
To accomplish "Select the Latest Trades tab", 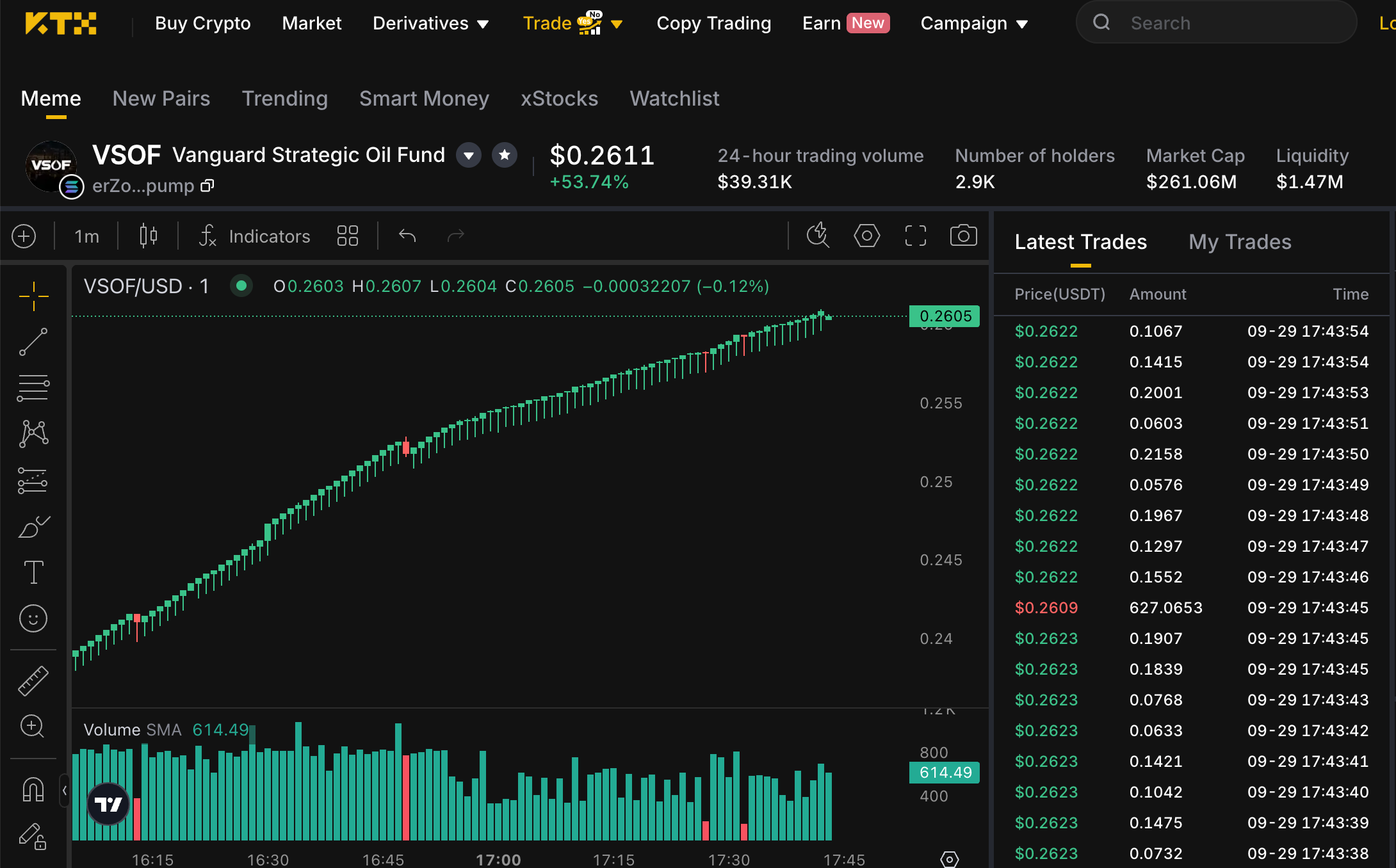I will (1081, 242).
